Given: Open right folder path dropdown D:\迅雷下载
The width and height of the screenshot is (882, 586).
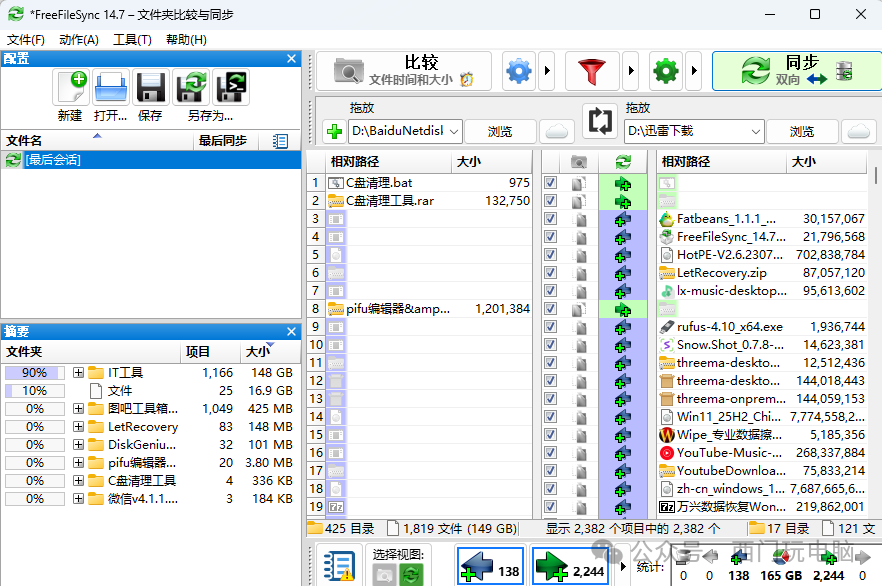Looking at the screenshot, I should pyautogui.click(x=755, y=132).
